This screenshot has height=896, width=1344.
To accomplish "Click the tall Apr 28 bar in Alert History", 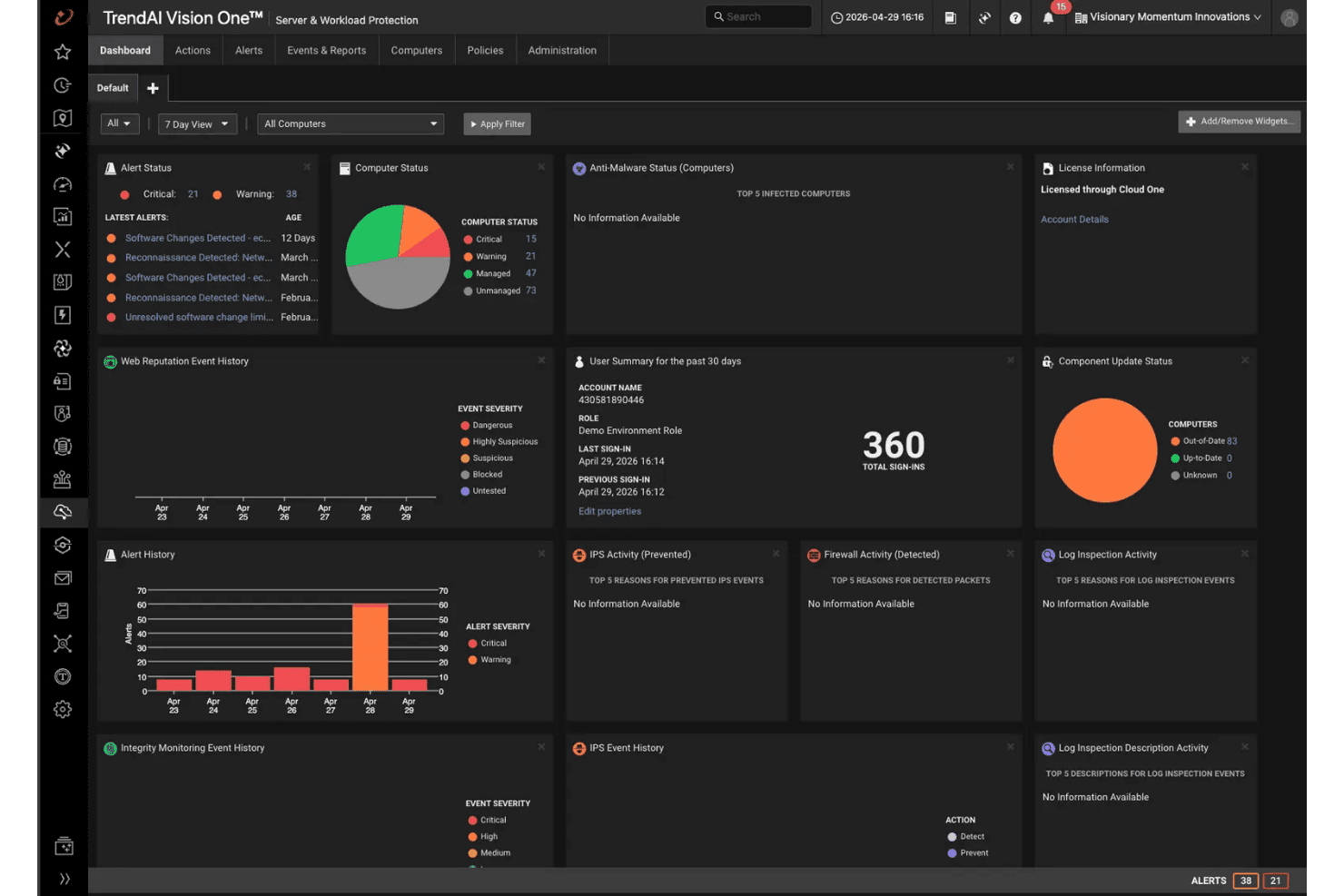I will [x=370, y=648].
